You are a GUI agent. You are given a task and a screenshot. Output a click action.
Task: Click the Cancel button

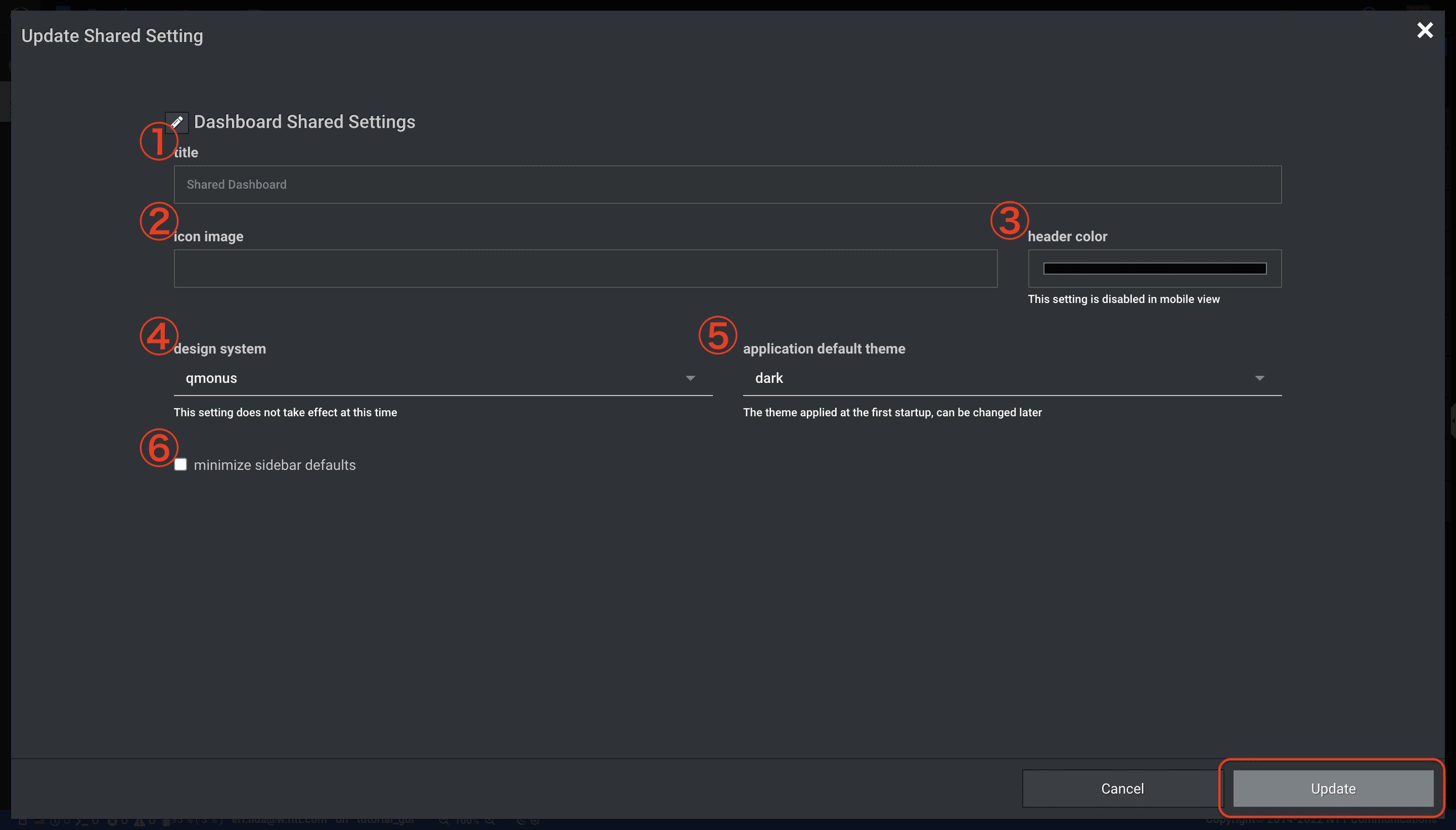(1122, 789)
